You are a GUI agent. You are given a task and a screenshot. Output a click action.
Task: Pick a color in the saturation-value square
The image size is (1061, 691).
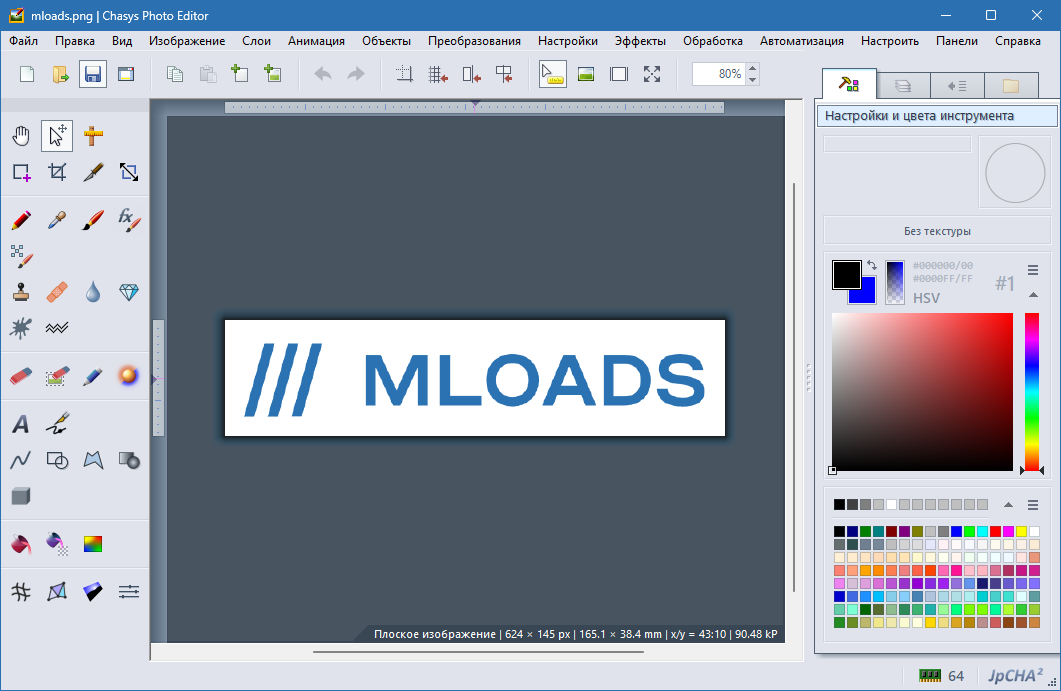[922, 391]
